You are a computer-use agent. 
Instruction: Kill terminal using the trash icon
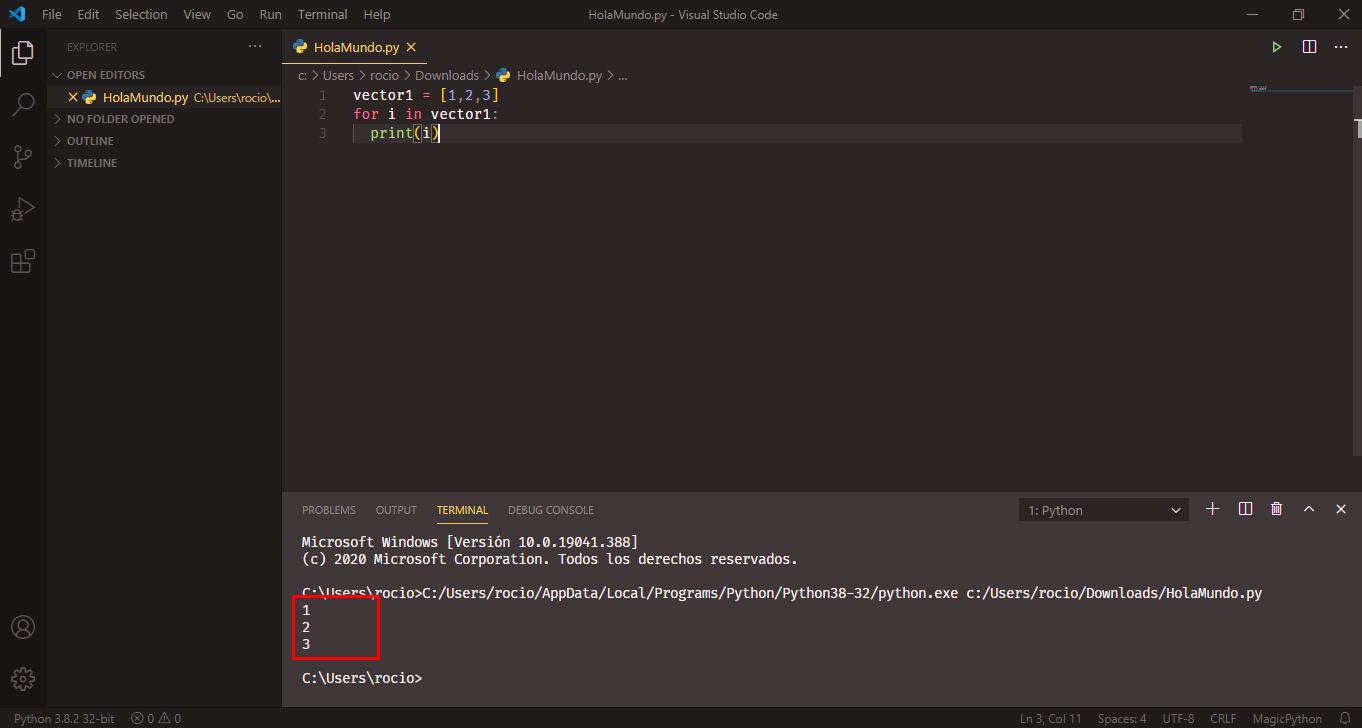pyautogui.click(x=1276, y=509)
